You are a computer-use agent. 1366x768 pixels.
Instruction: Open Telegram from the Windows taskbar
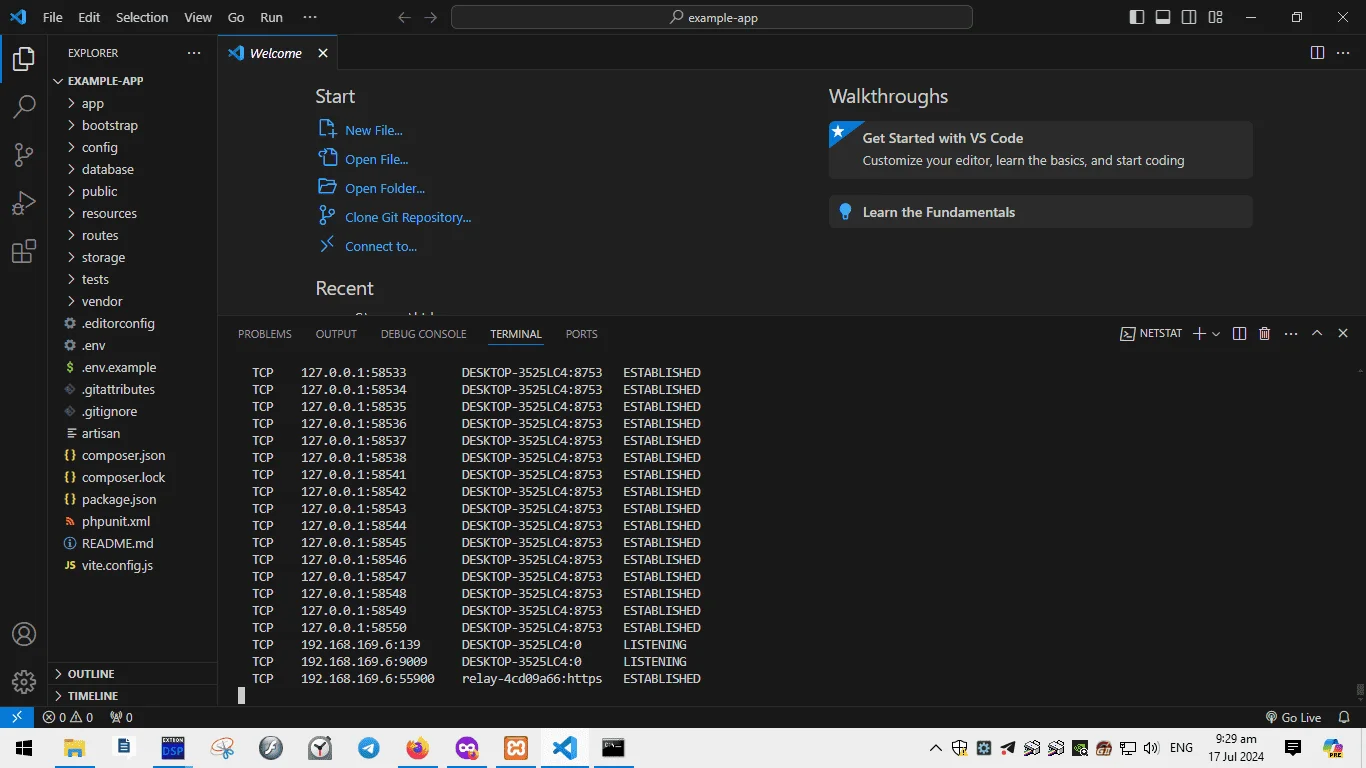(369, 748)
